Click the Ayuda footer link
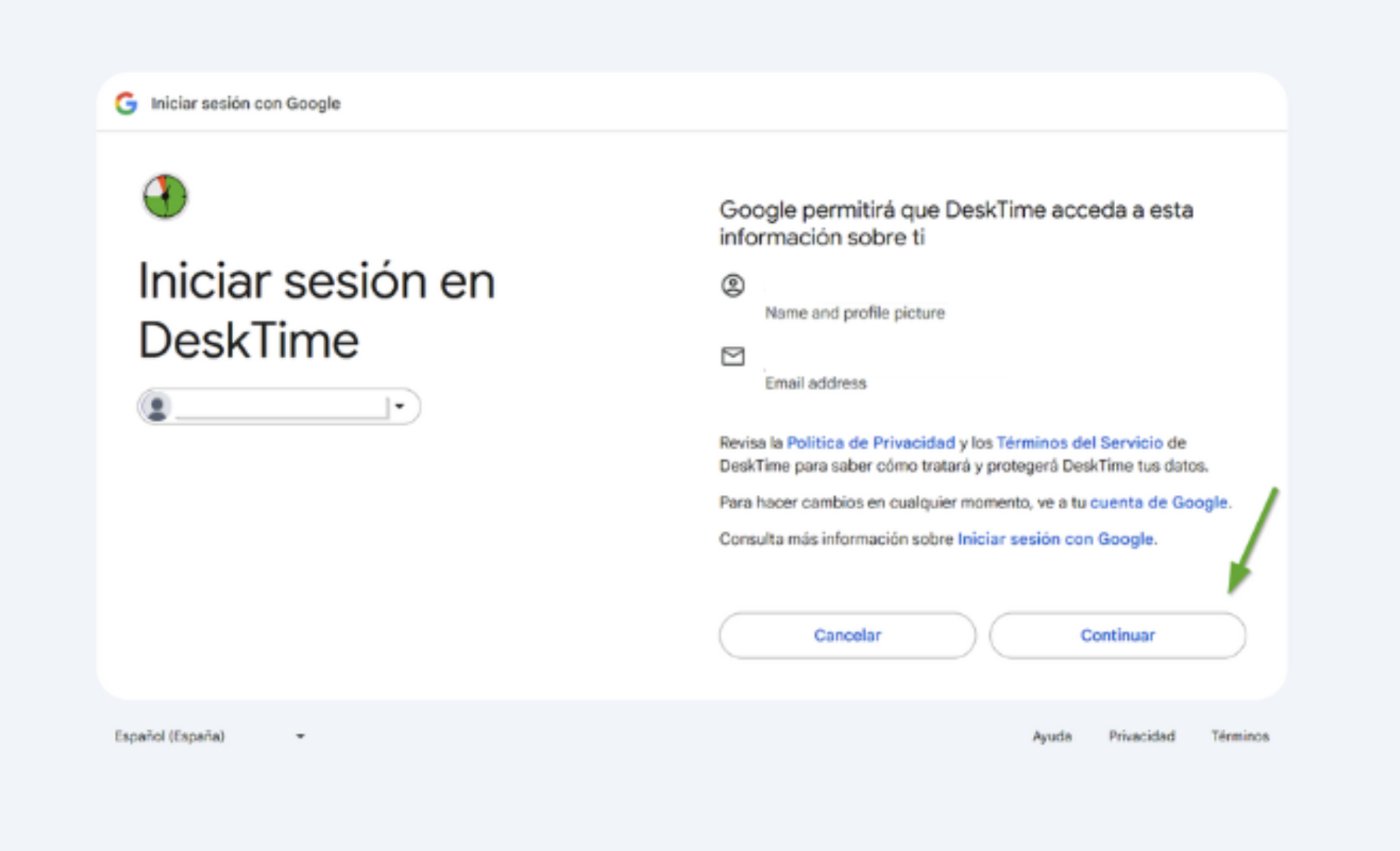Screen dimensions: 1400x851 coord(1052,736)
